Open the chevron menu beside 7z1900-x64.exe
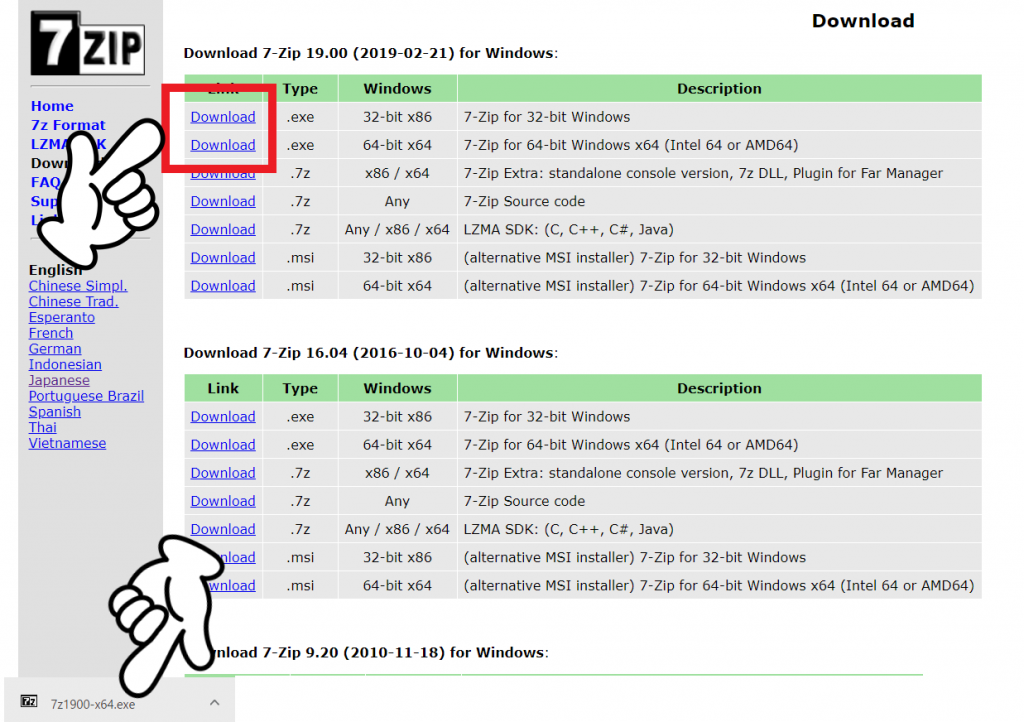The height and width of the screenshot is (722, 1024). pyautogui.click(x=215, y=702)
